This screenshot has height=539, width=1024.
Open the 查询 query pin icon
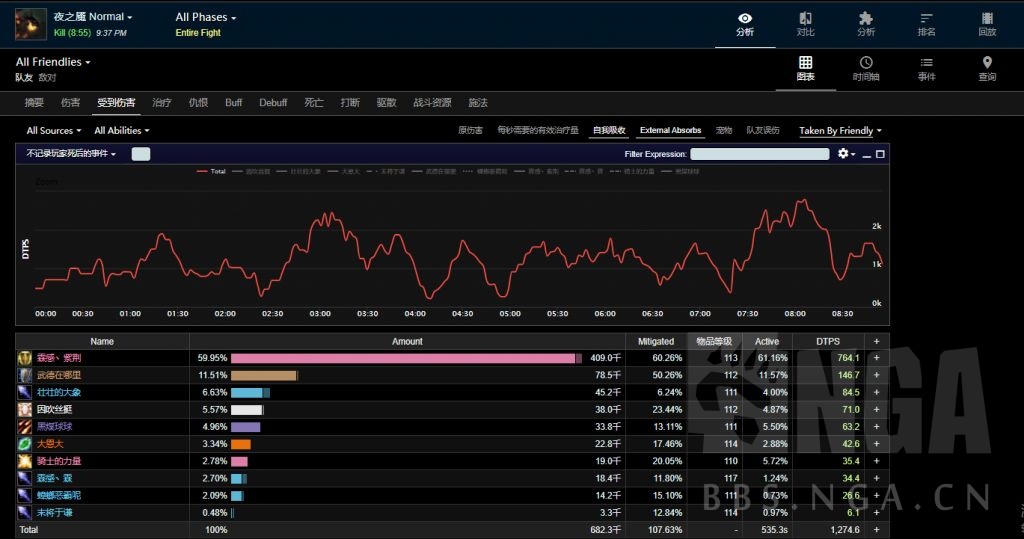[987, 68]
